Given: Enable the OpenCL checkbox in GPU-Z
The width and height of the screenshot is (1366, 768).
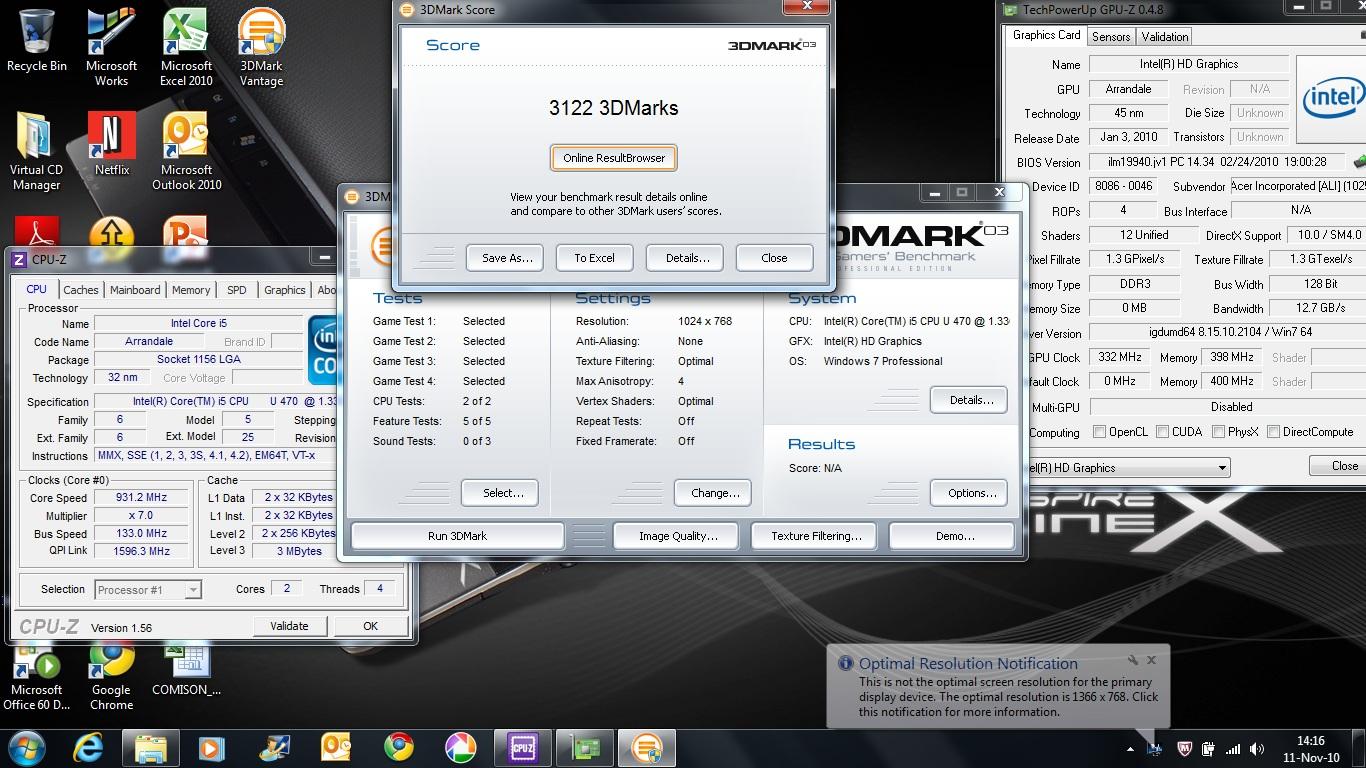Looking at the screenshot, I should click(x=1099, y=432).
